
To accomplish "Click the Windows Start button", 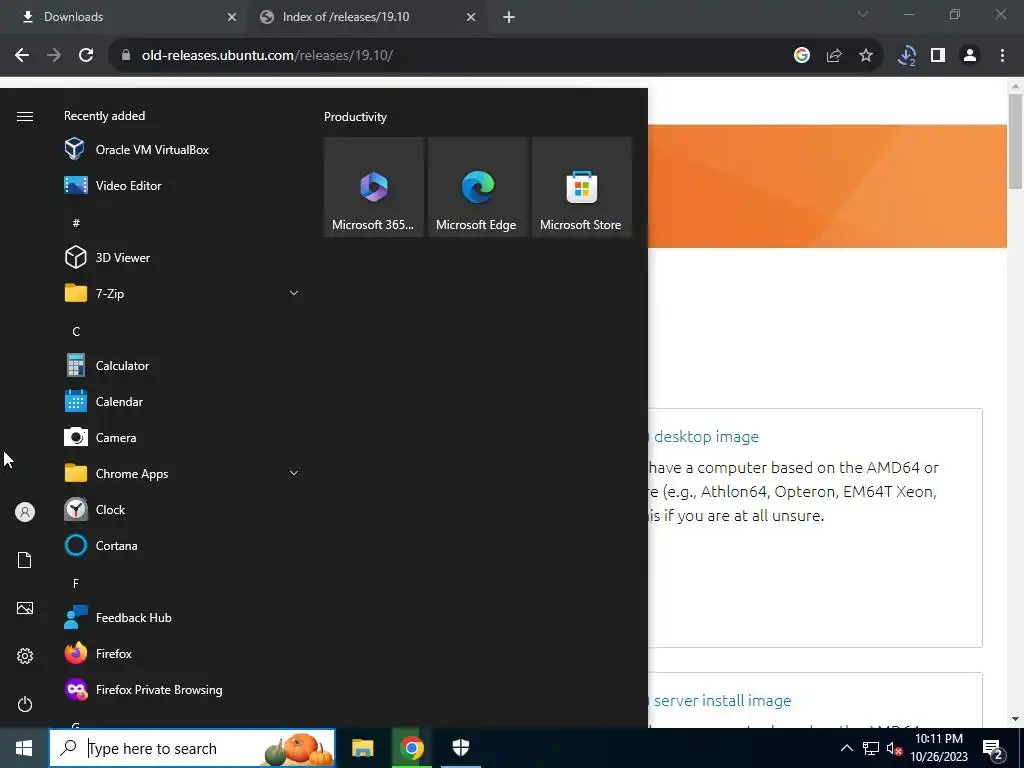I will [x=24, y=748].
